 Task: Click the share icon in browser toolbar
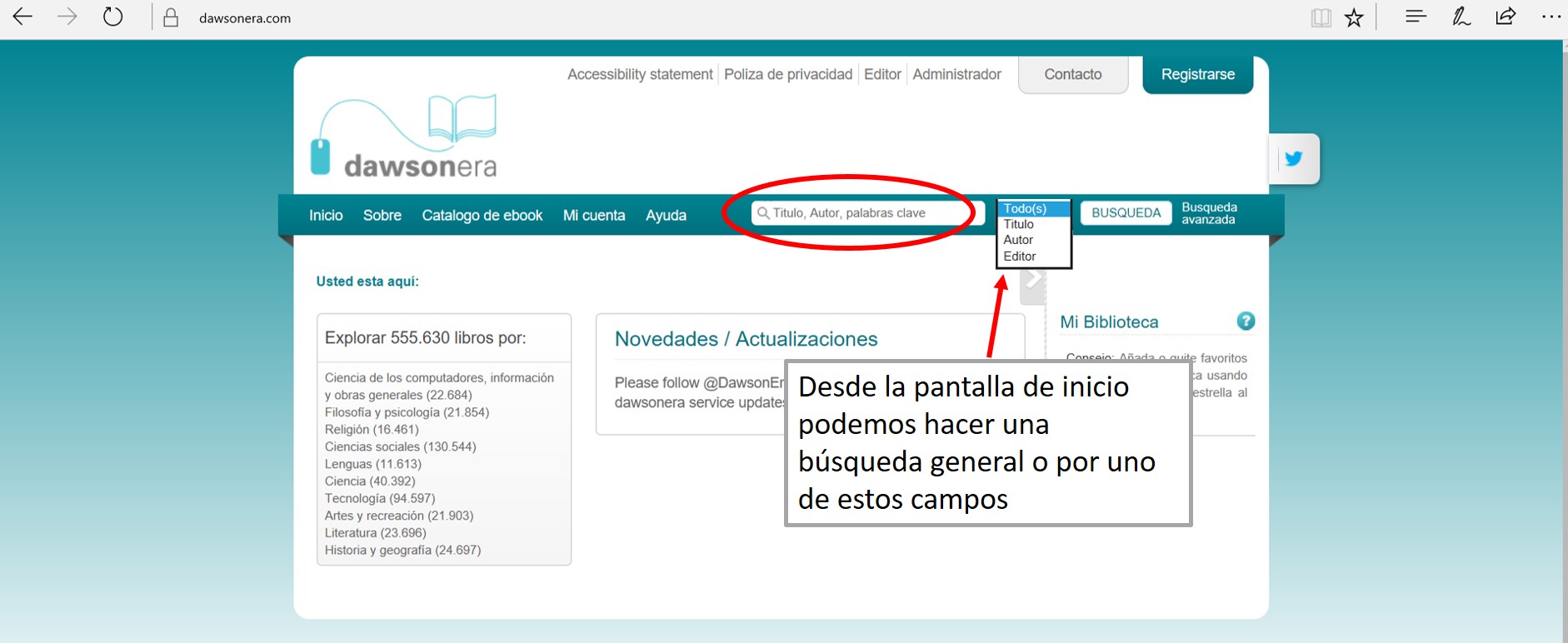point(1506,17)
